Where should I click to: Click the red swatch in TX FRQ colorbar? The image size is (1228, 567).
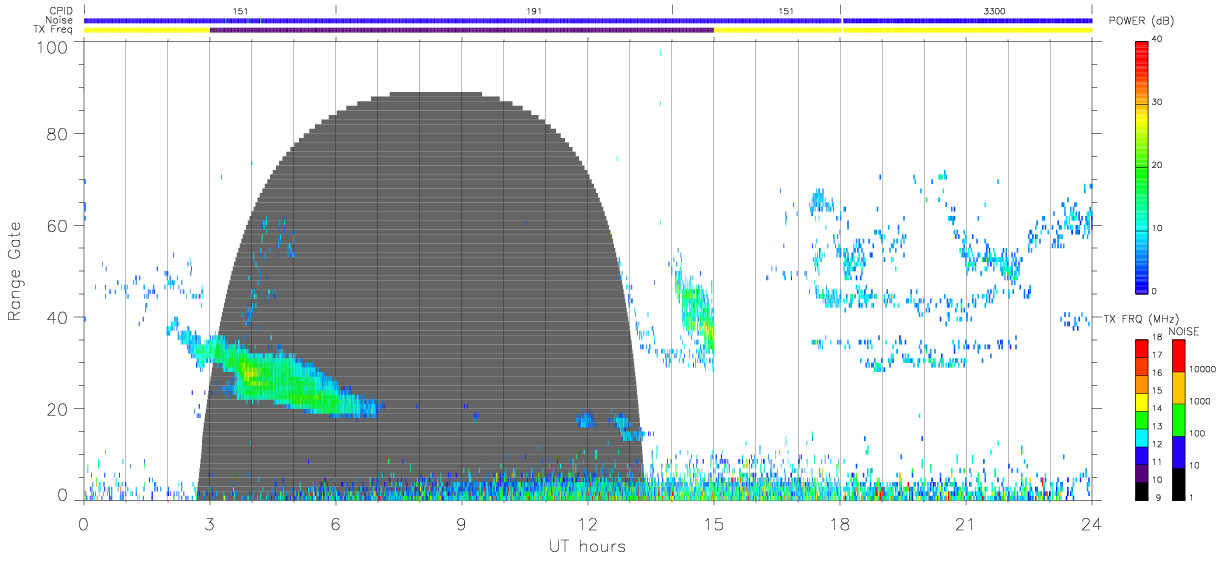coord(1142,347)
